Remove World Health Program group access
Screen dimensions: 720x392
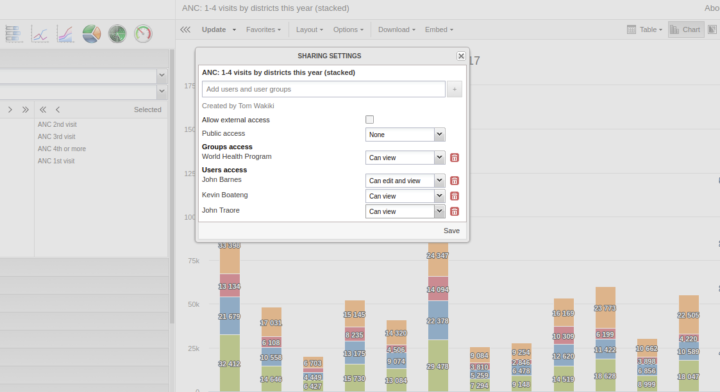[454, 157]
